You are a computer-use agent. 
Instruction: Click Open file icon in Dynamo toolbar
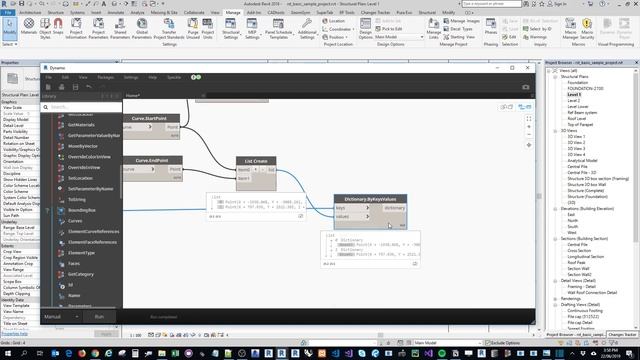62,87
